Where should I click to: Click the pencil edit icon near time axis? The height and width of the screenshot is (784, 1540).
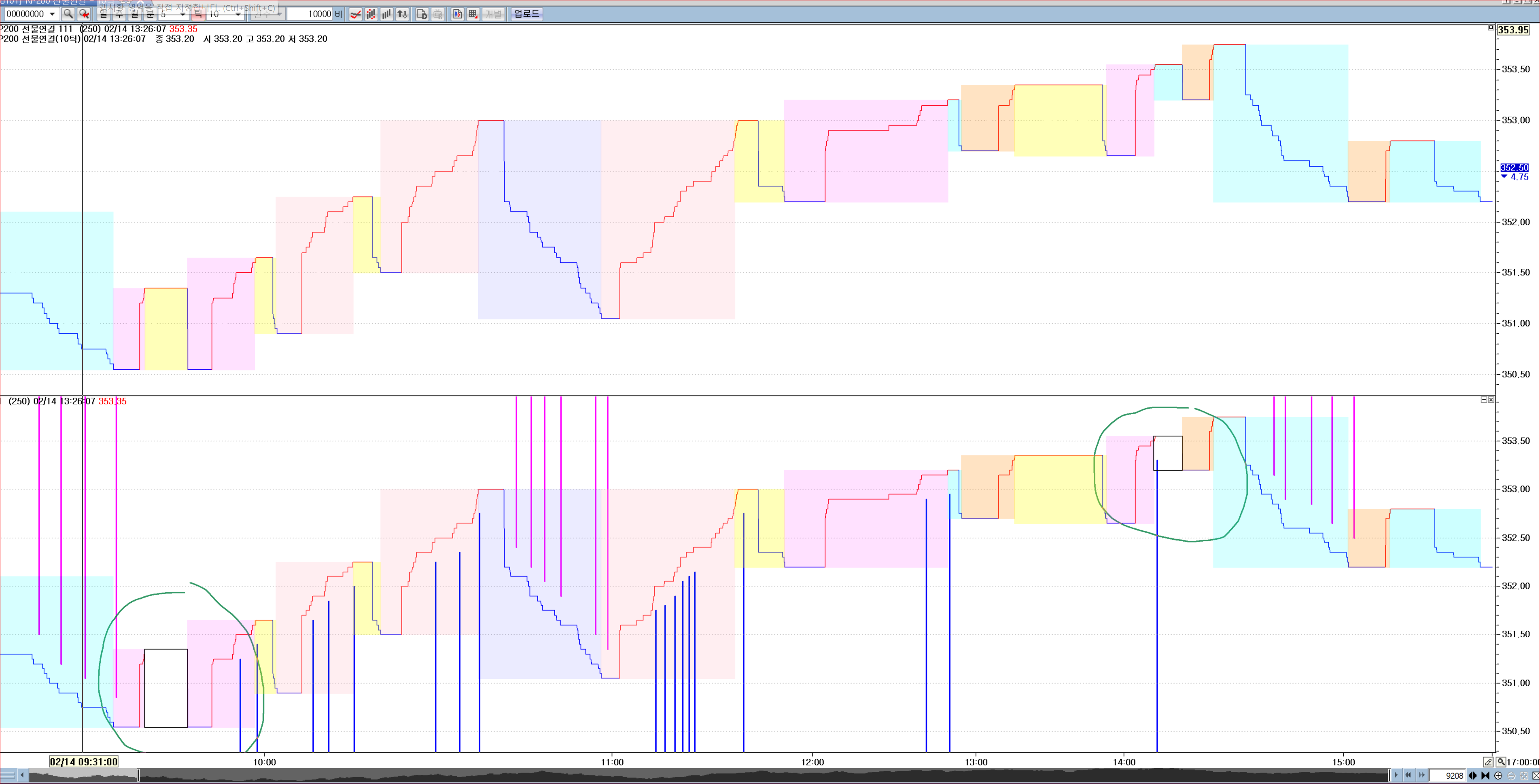(1487, 762)
